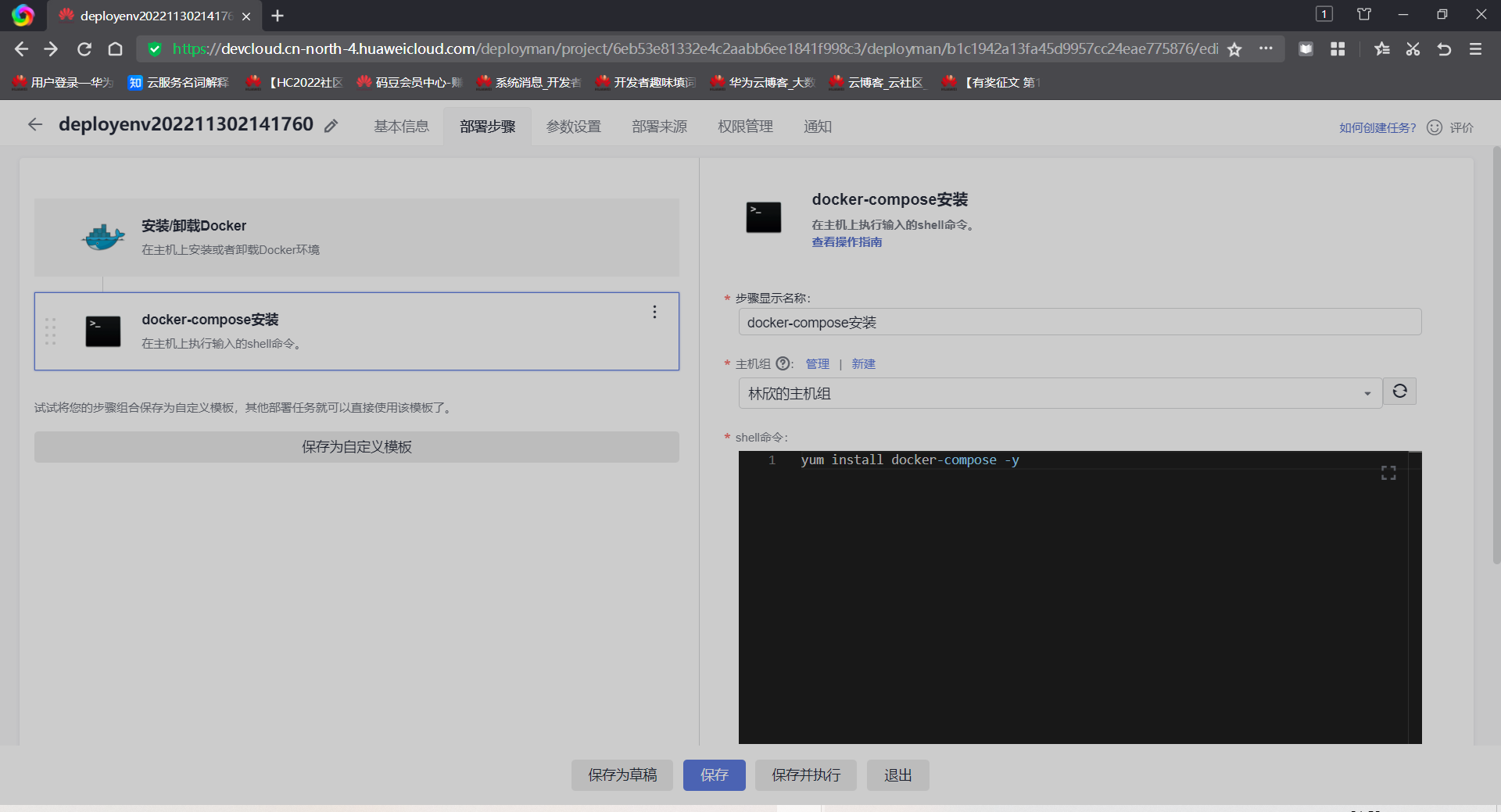
Task: Select the docker-compose安装 step card
Action: [356, 331]
